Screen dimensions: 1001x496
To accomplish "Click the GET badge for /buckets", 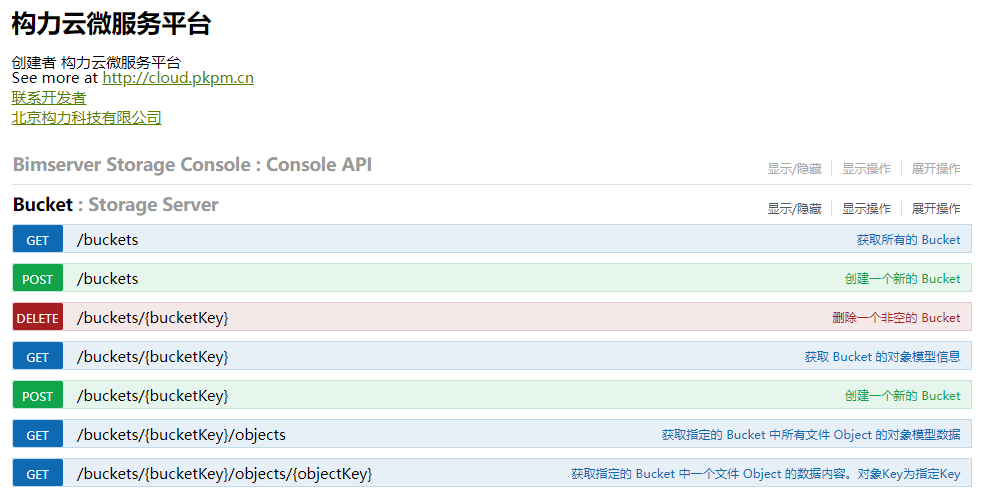I will click(38, 239).
